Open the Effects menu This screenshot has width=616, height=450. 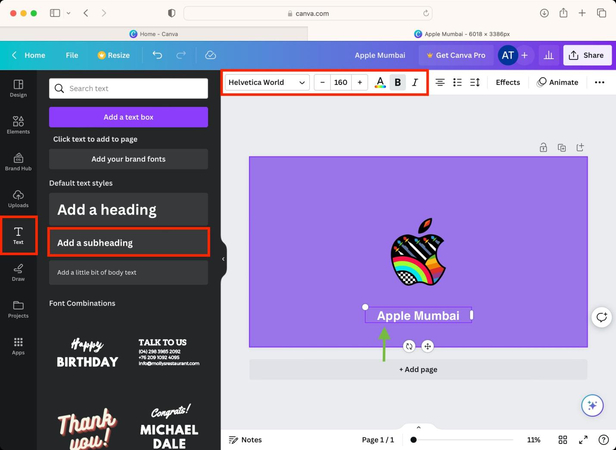pos(508,83)
